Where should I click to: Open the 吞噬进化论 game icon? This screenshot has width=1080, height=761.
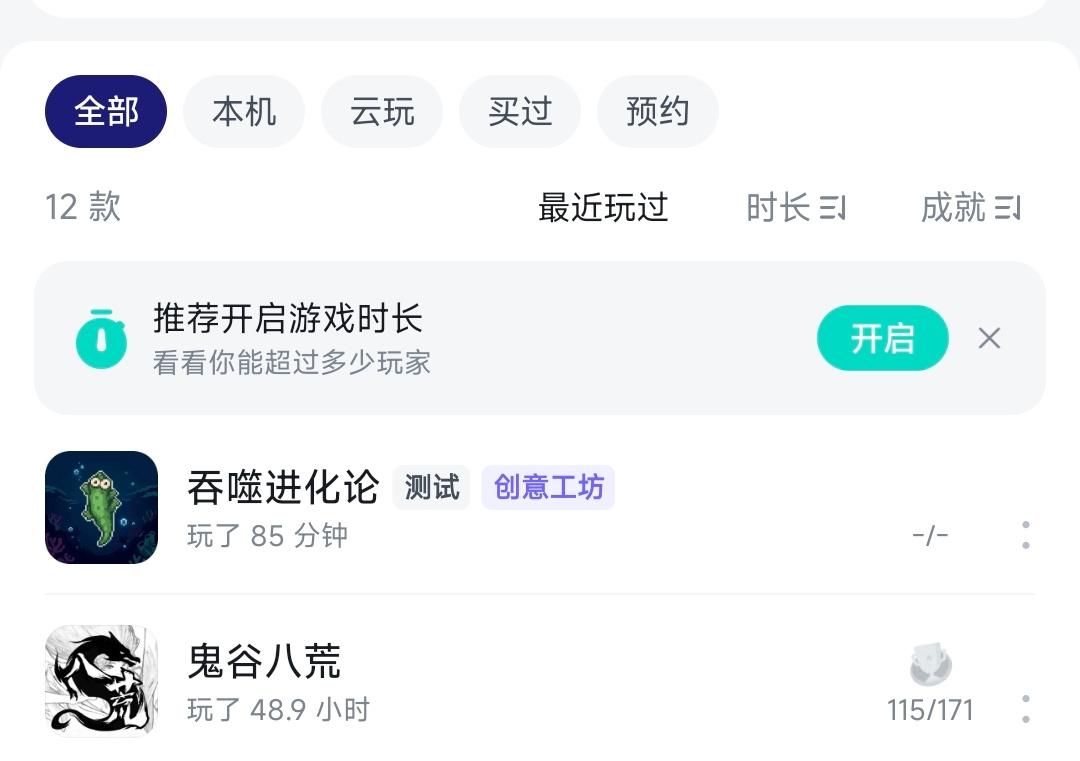(101, 508)
